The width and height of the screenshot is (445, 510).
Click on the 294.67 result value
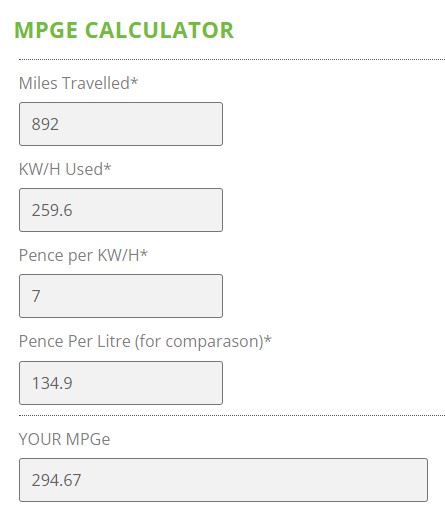point(56,480)
